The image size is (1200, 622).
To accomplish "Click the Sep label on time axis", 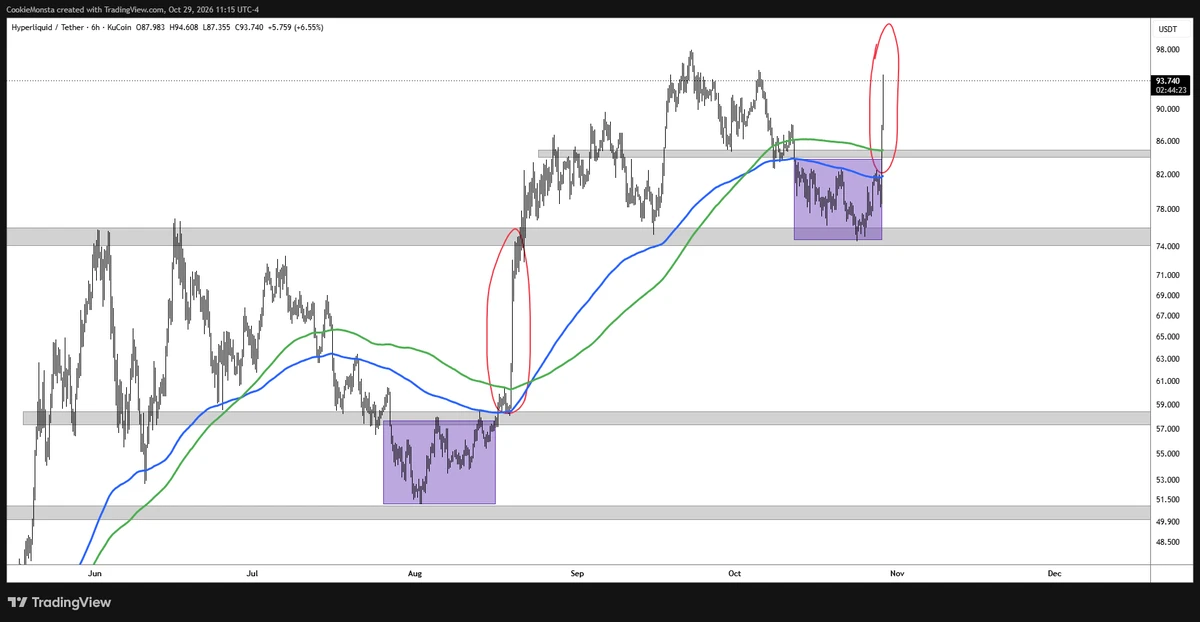I will tap(577, 574).
